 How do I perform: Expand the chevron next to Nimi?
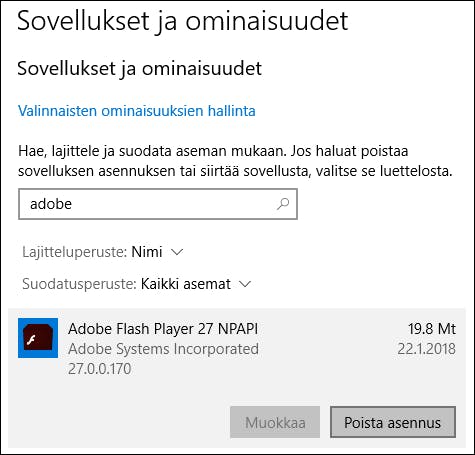177,252
